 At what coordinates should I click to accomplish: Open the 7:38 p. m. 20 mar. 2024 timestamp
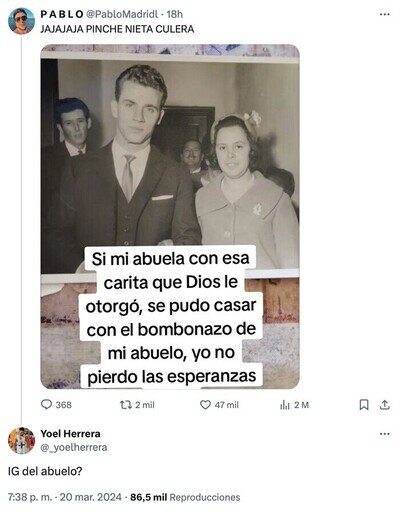pos(65,497)
